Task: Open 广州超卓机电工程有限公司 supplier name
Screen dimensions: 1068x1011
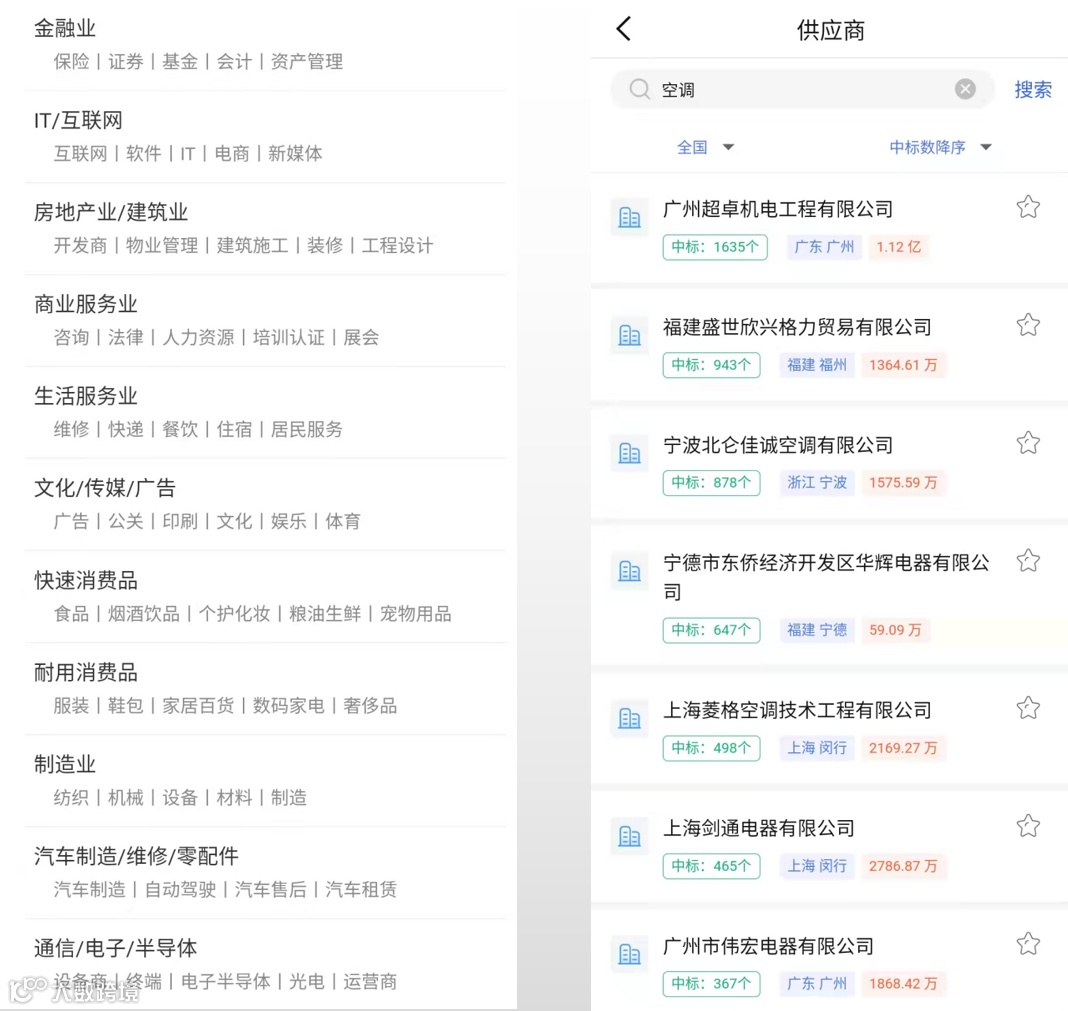Action: tap(778, 209)
